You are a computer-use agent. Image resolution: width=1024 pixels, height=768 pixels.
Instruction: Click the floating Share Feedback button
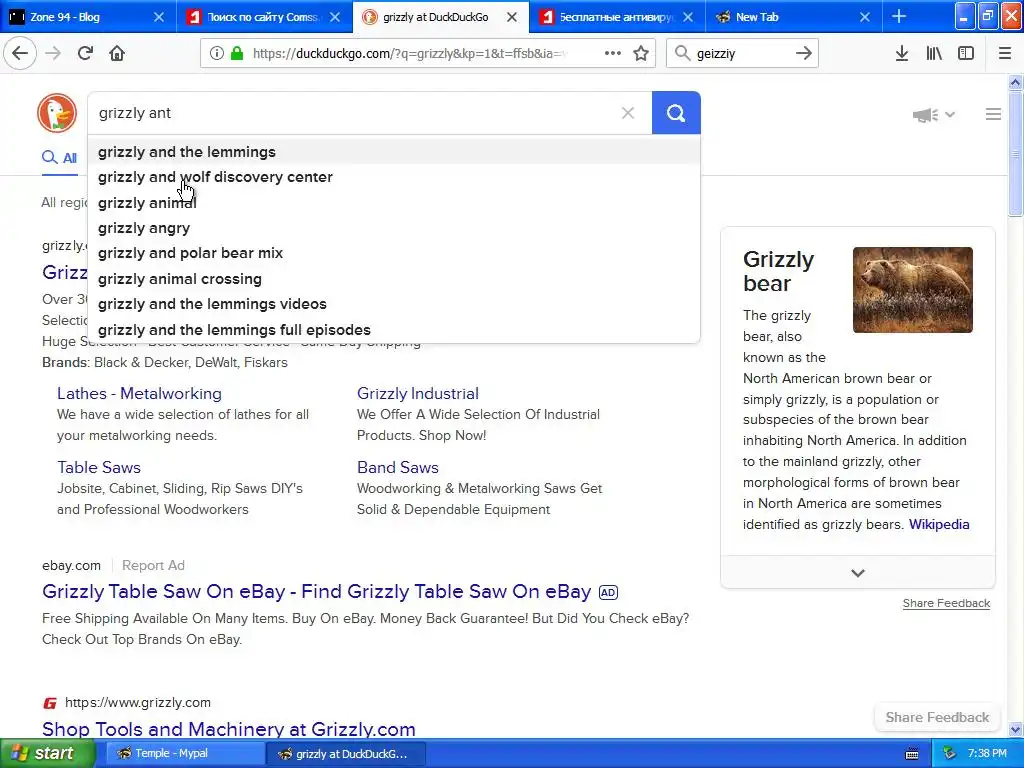coord(937,718)
